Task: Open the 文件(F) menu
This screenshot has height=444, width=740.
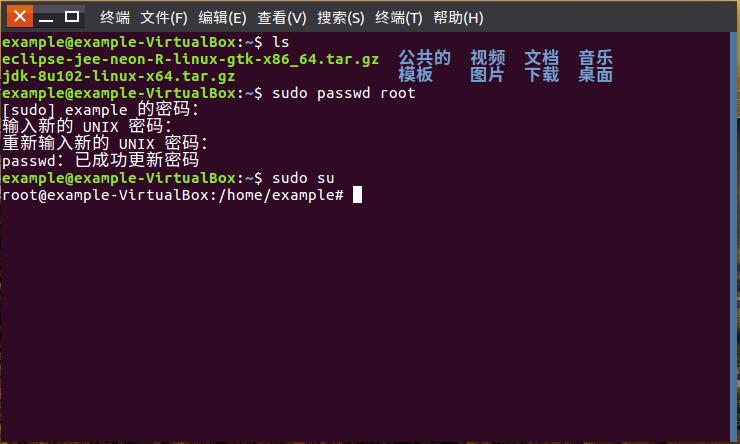Action: click(164, 18)
